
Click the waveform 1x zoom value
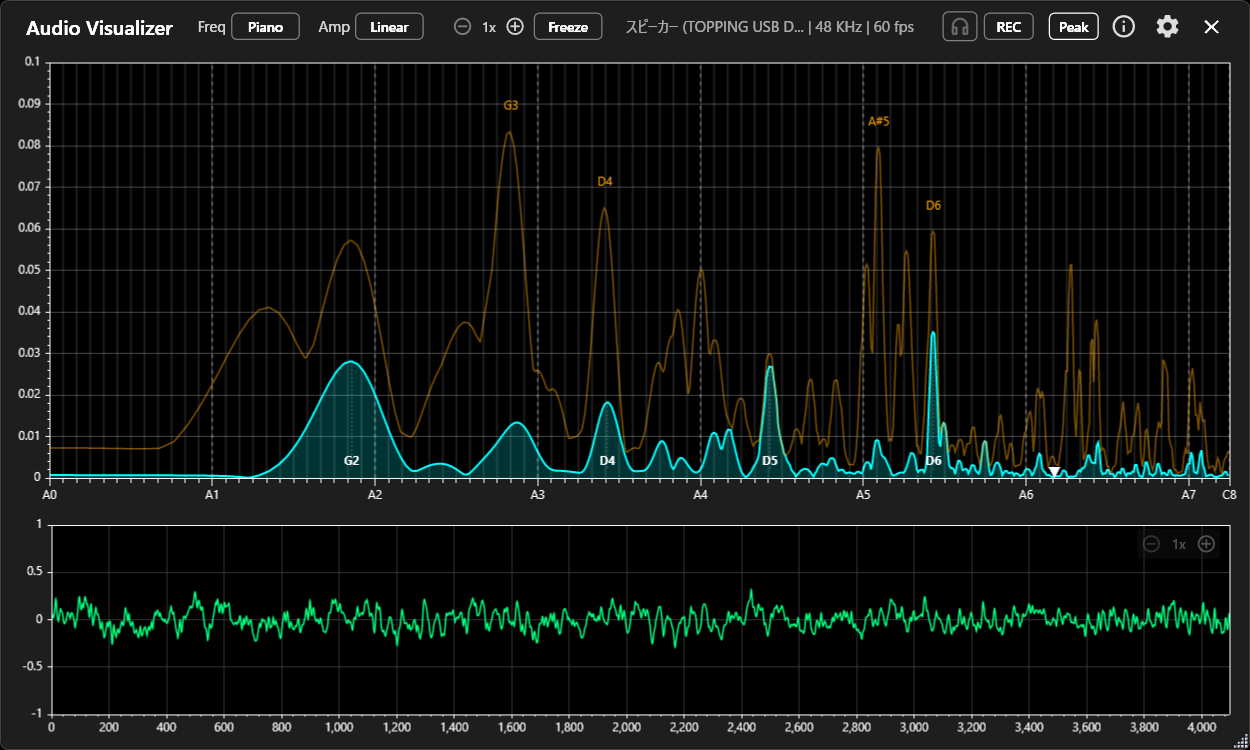coord(1179,544)
